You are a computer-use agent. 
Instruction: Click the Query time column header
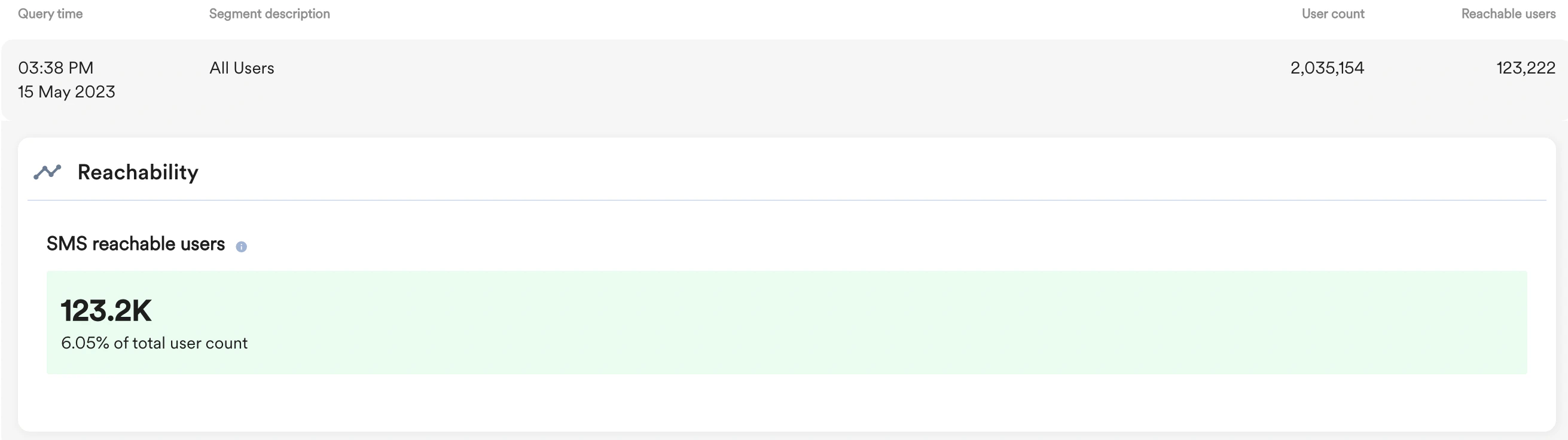click(50, 13)
